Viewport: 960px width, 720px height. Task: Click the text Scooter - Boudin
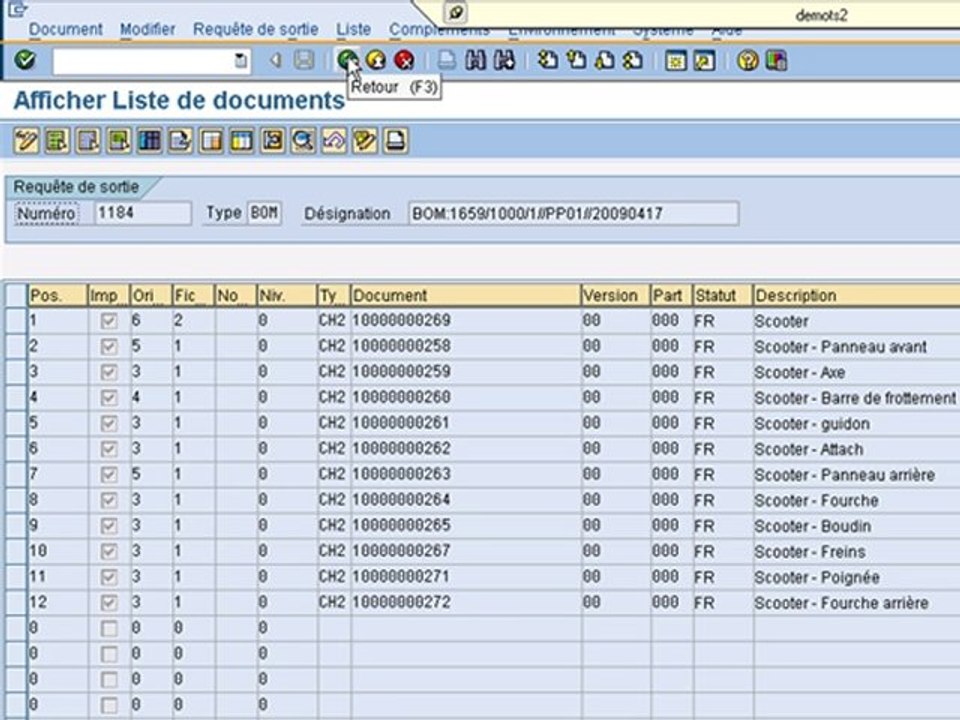tap(812, 526)
